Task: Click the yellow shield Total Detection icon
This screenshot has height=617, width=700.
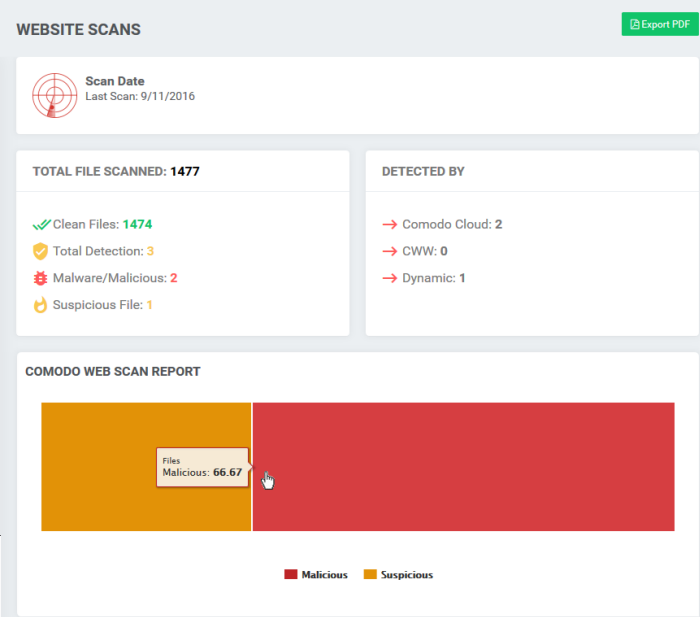Action: coord(40,251)
